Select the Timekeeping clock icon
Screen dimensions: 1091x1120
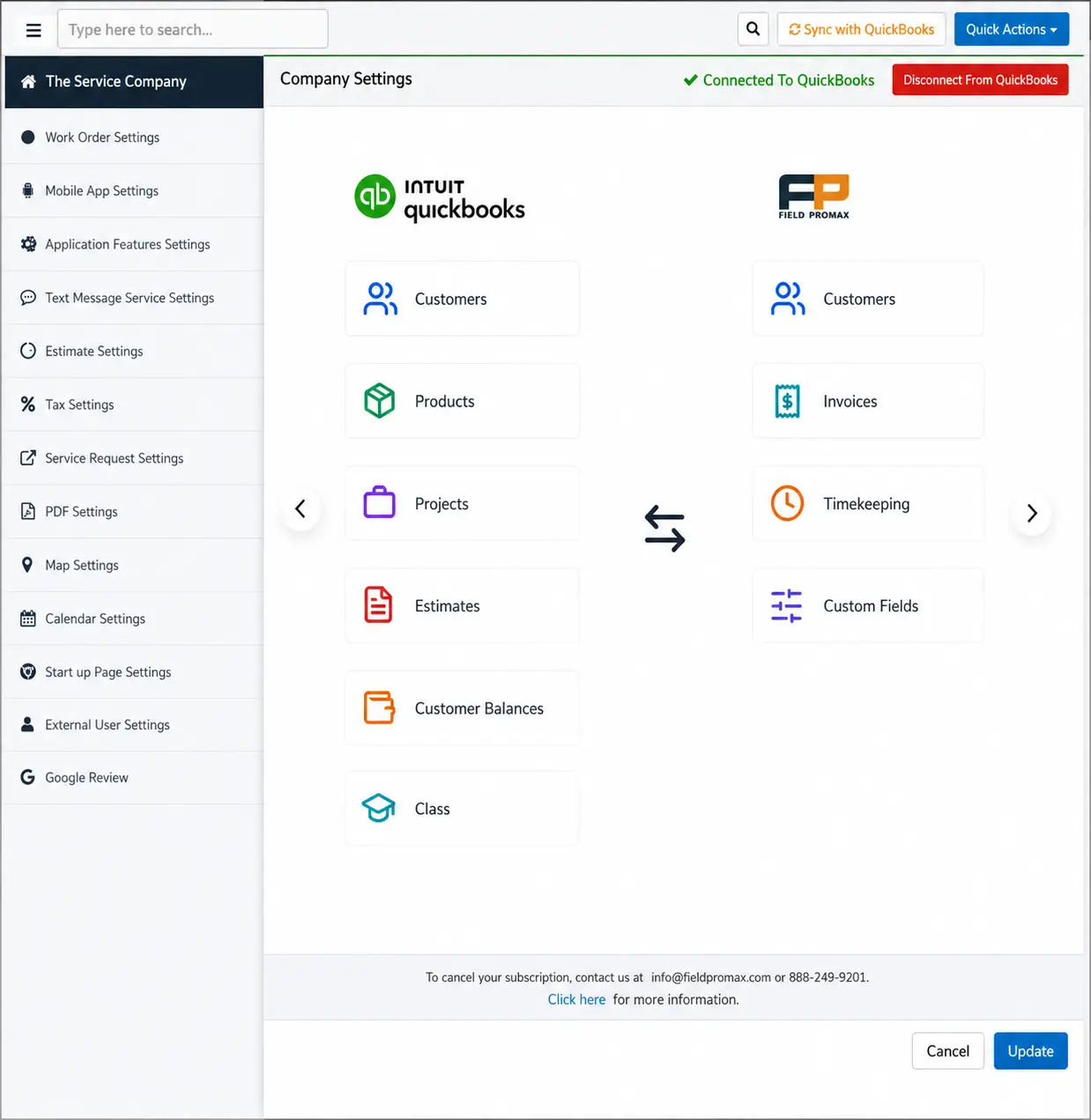(787, 503)
